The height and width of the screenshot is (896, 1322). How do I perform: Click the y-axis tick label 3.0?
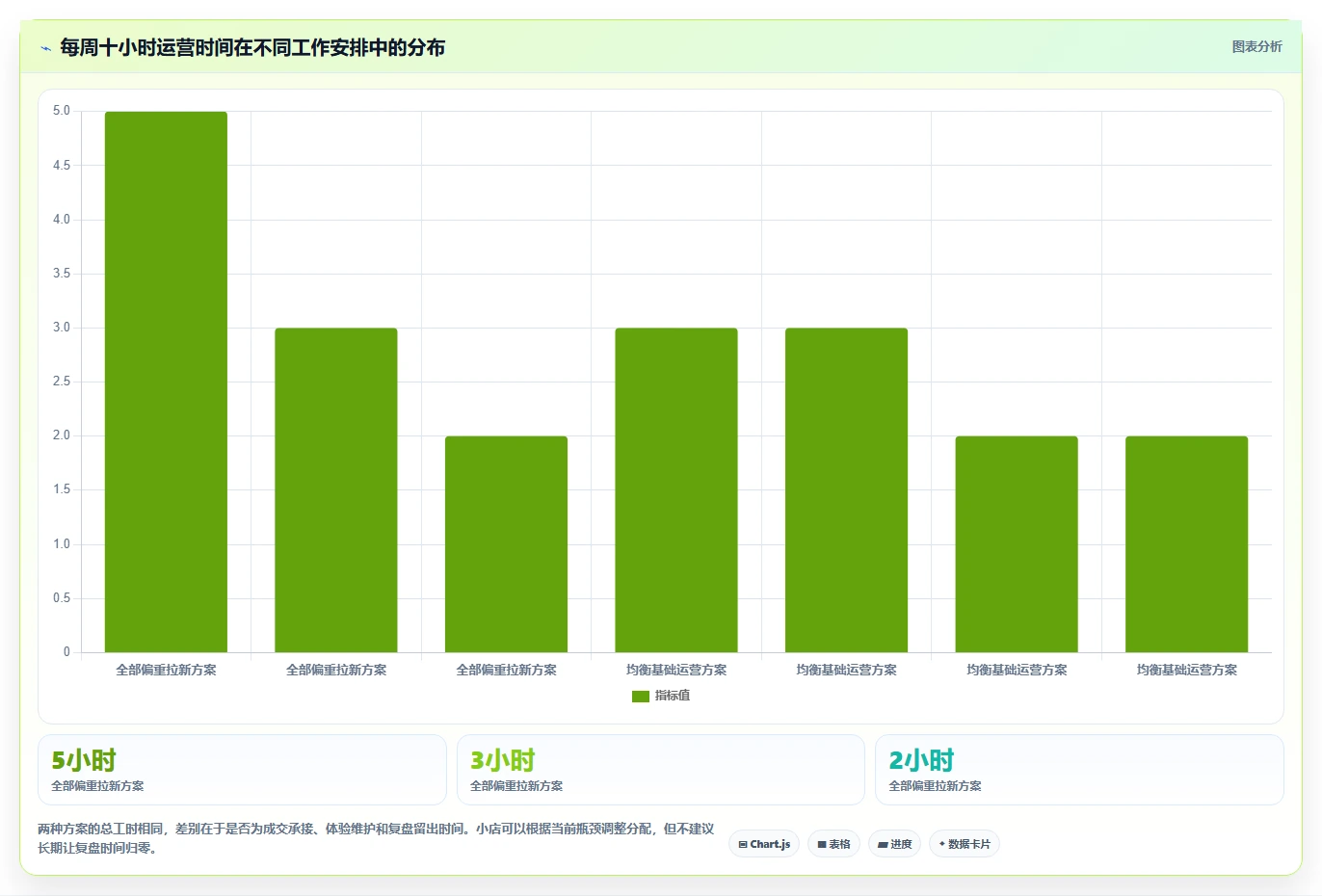(x=62, y=328)
